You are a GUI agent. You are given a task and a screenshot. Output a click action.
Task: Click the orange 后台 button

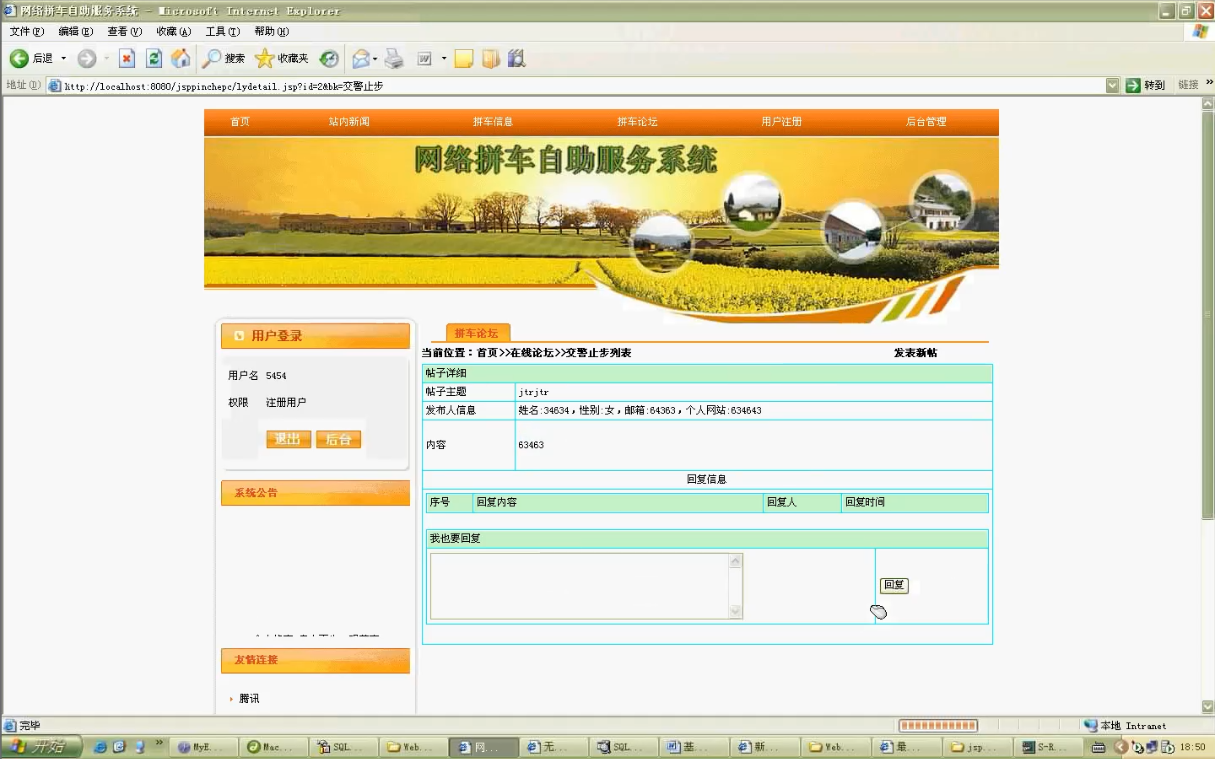point(338,439)
